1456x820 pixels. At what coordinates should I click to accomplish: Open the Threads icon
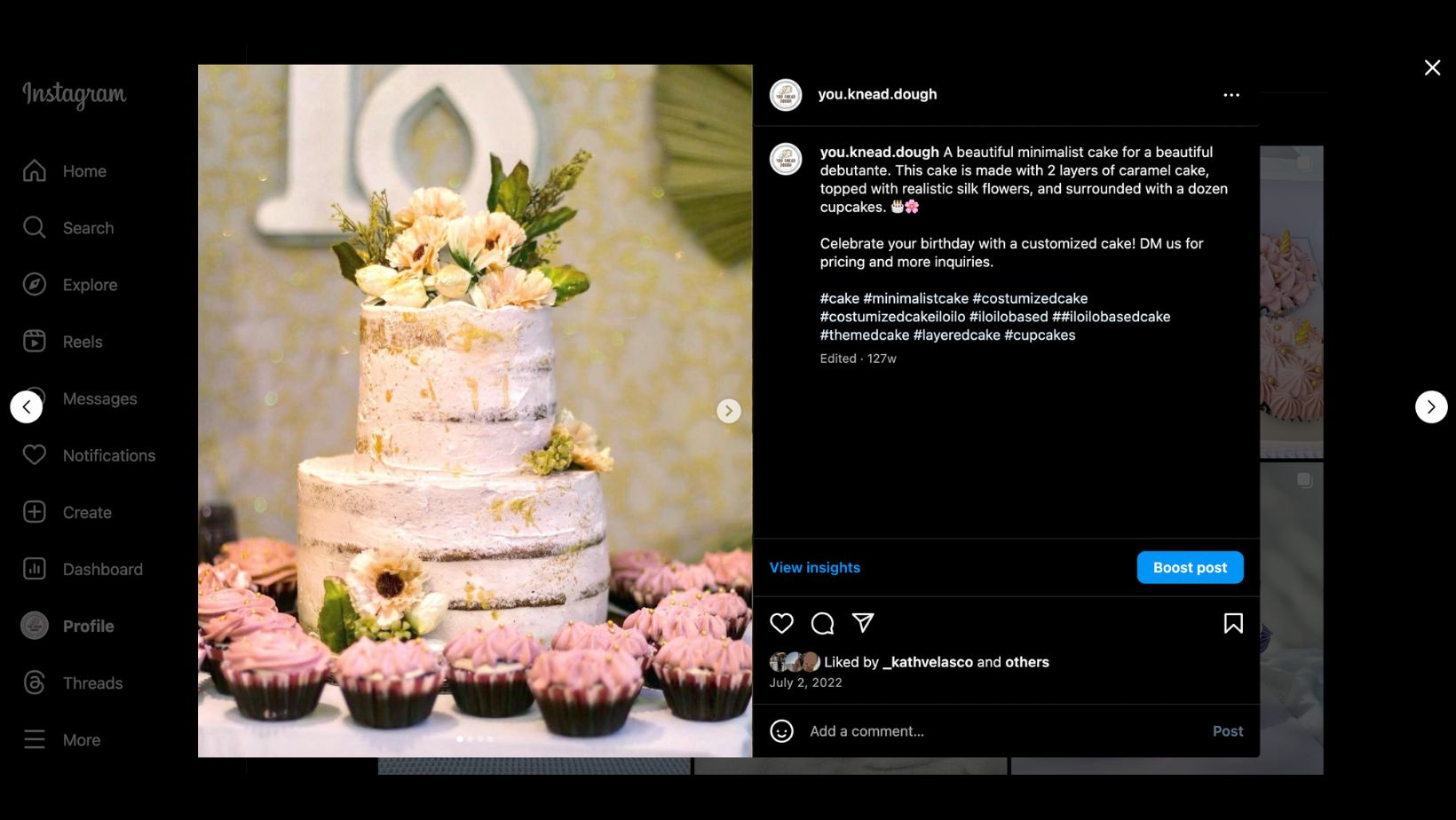(x=35, y=682)
